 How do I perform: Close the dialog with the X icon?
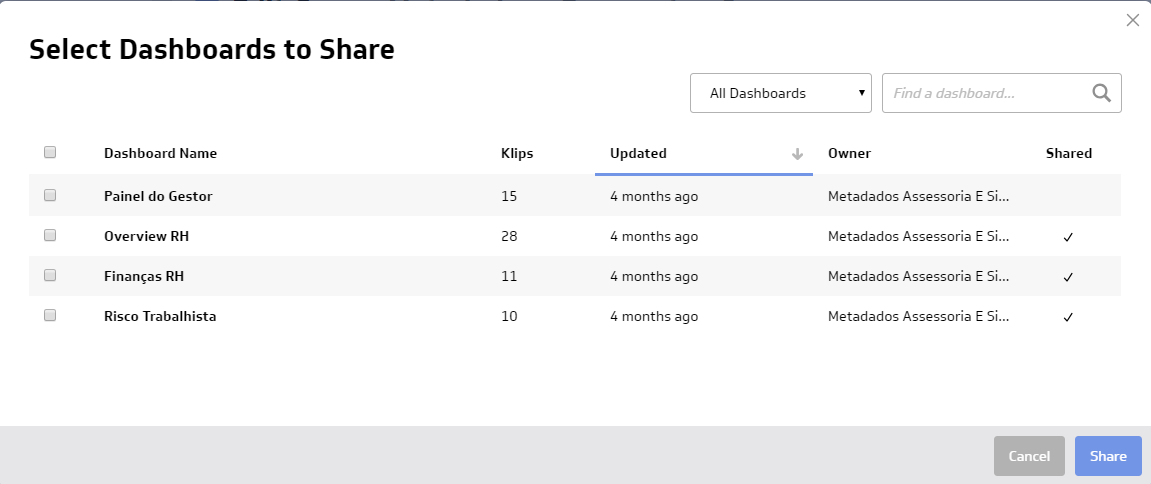click(1132, 20)
